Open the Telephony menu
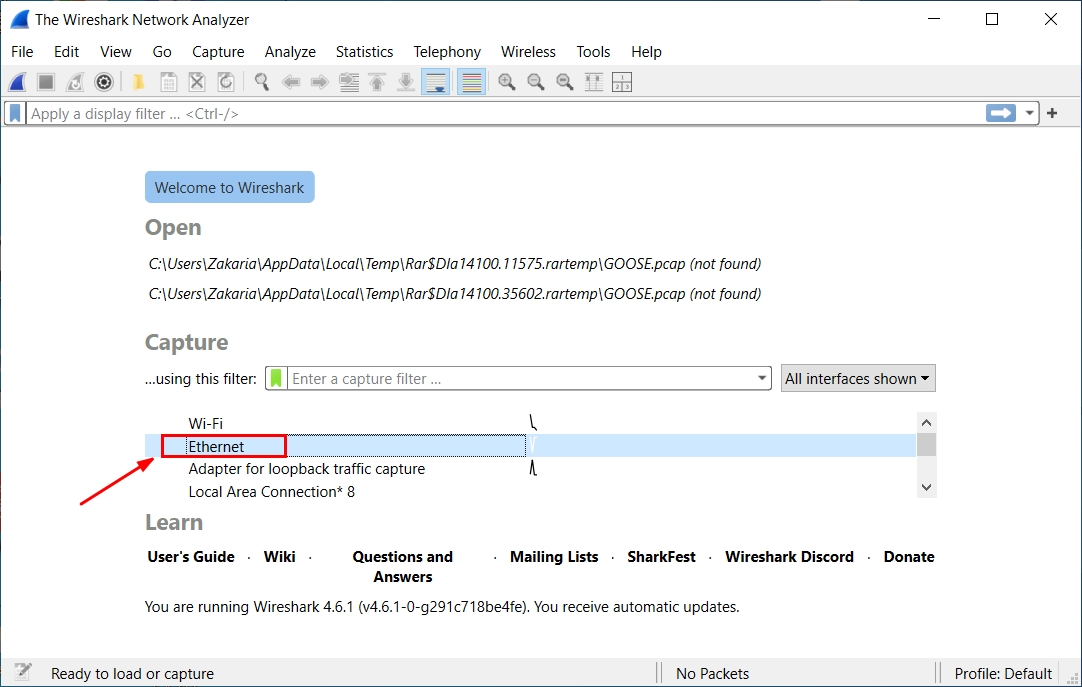1082x687 pixels. coord(447,52)
